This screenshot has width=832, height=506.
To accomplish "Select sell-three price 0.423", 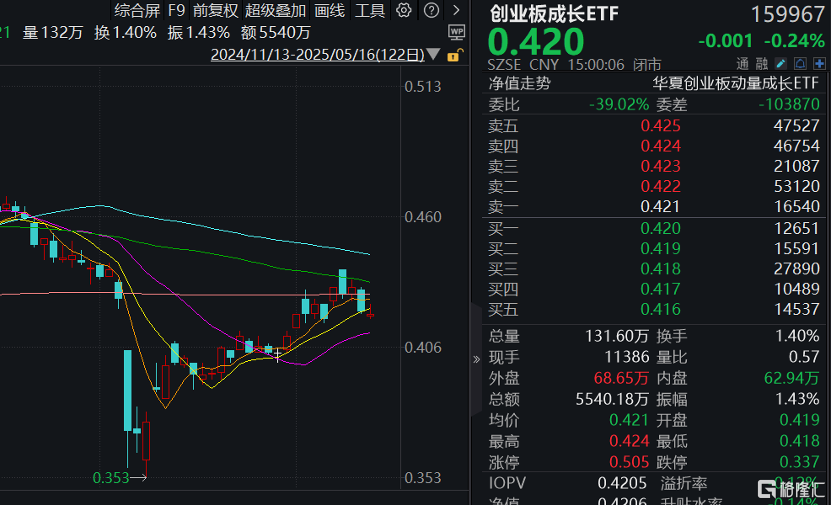I will click(660, 166).
